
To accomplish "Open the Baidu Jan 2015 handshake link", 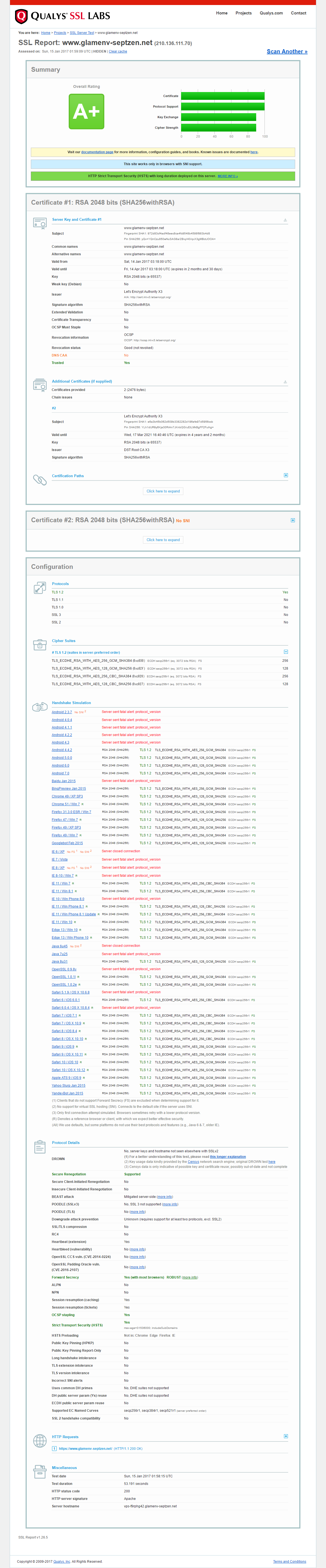I will tap(64, 781).
